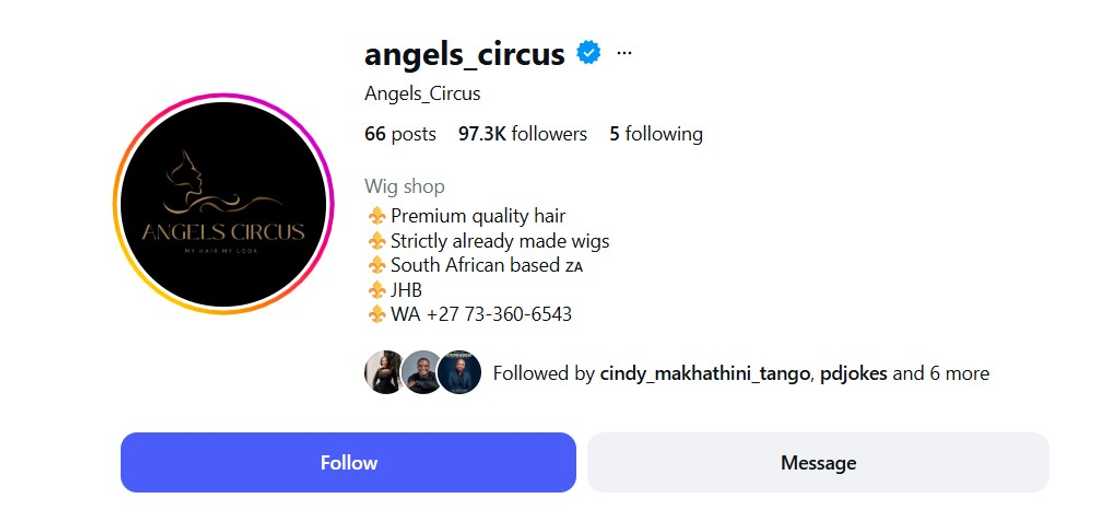Open cindy_makhathini_tango's profile link
The image size is (1120, 515).
click(704, 374)
